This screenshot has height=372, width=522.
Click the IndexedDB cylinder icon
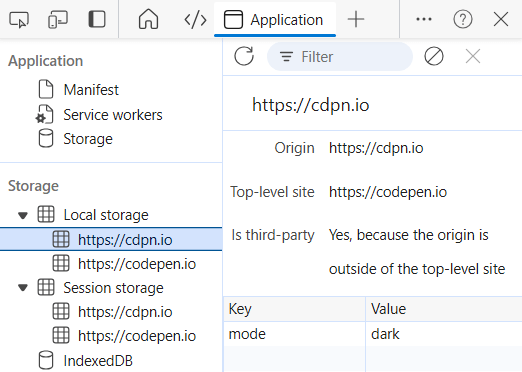coord(46,360)
